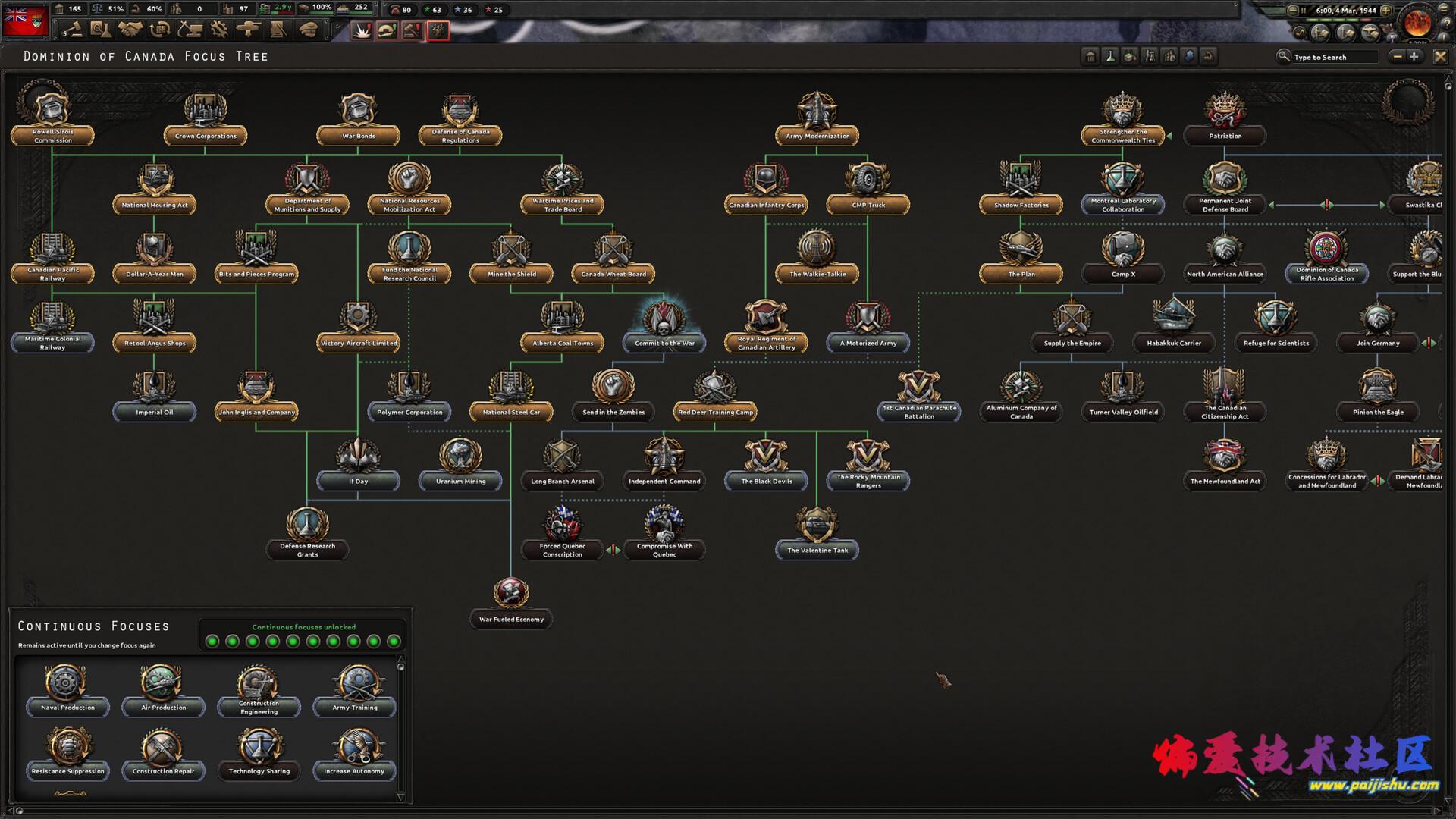
Task: Open the Construction crane menu
Action: coord(190,30)
